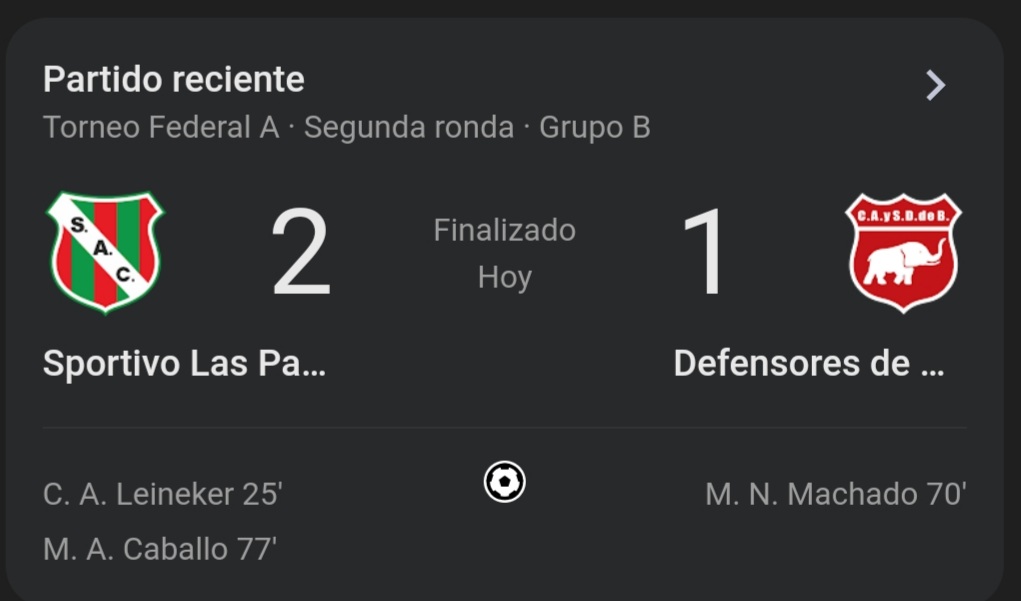1021x601 pixels.
Task: Select scorer M. A. Caballo 77'
Action: [x=160, y=548]
